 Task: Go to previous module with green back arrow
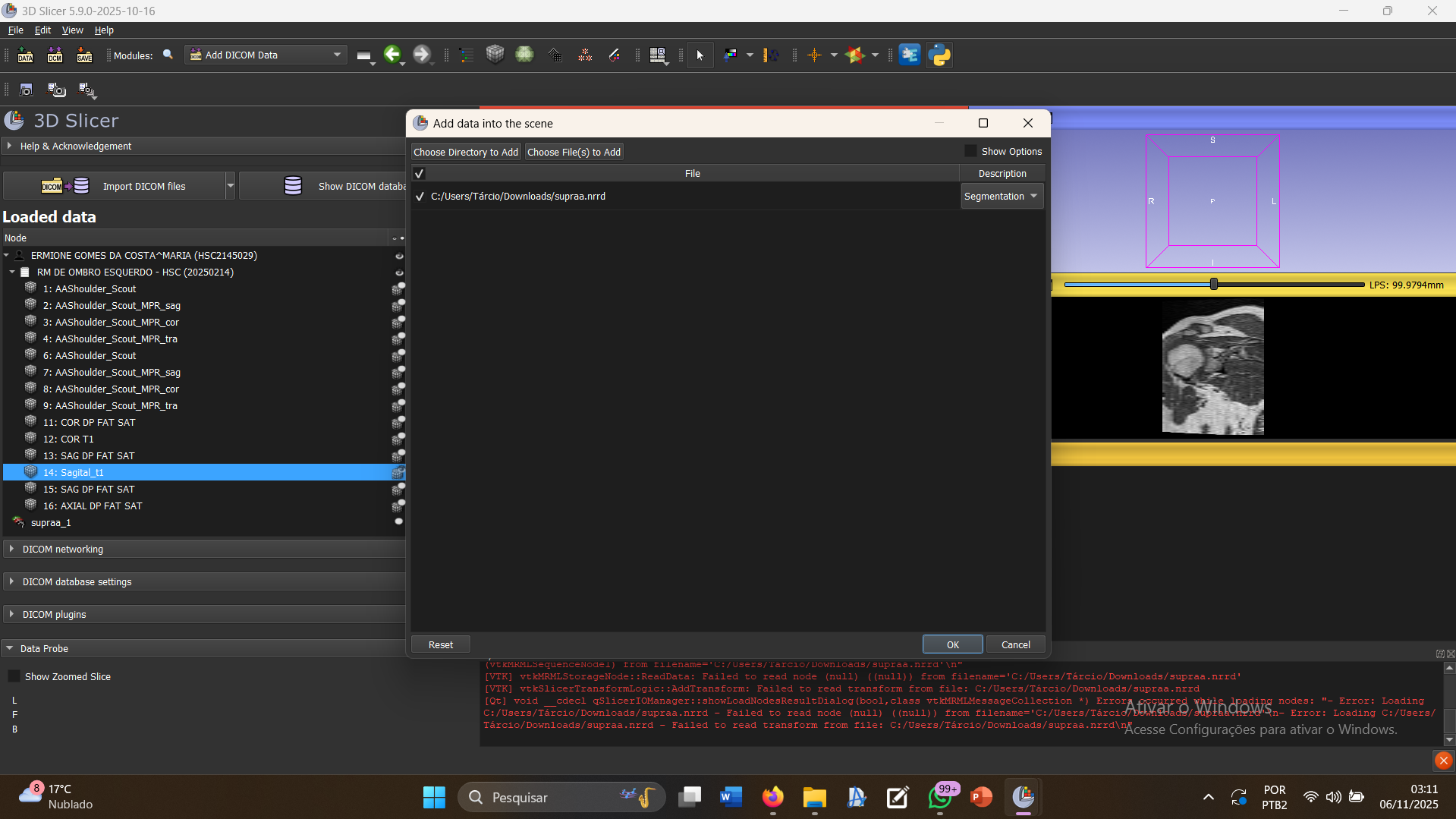pyautogui.click(x=392, y=55)
